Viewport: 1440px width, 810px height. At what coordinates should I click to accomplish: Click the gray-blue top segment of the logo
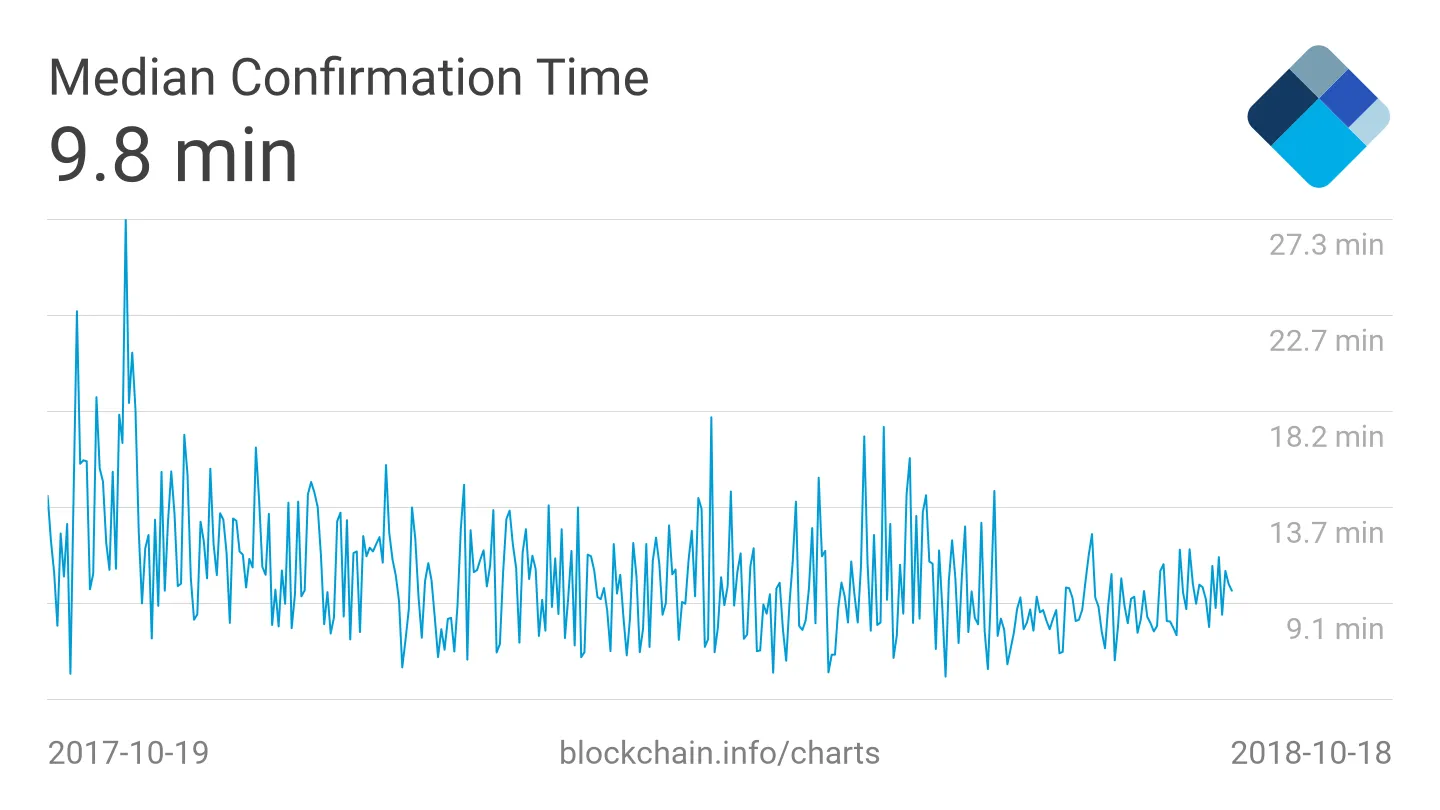[1319, 72]
